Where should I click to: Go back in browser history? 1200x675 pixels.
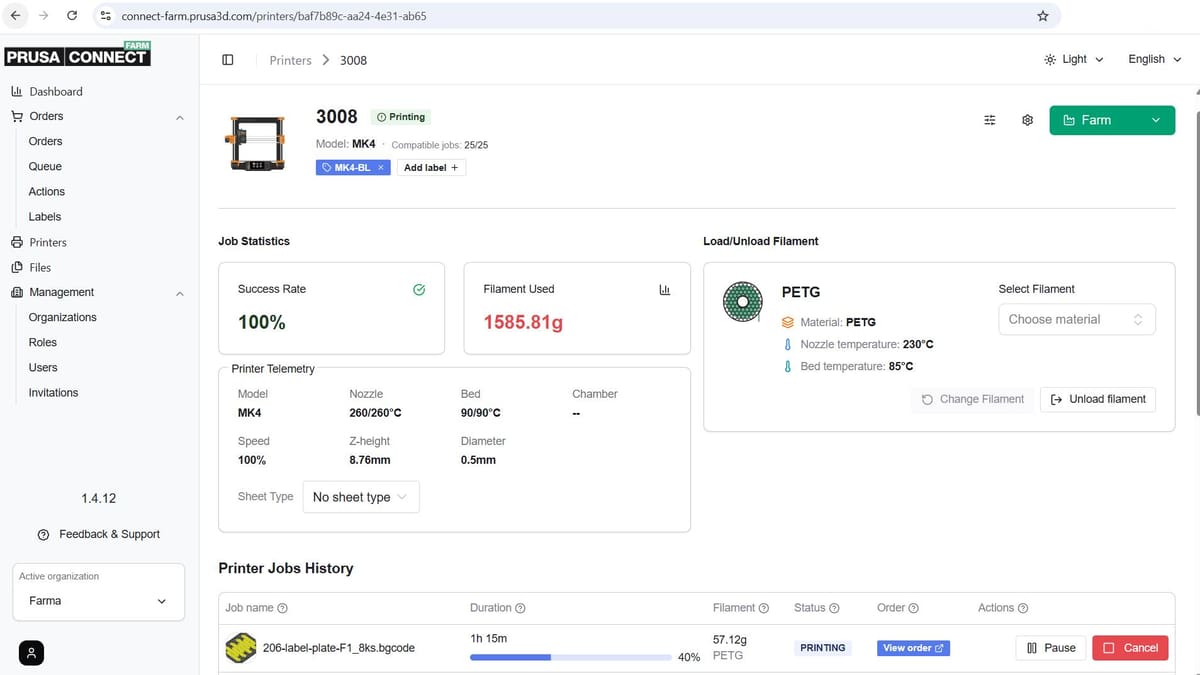[x=15, y=16]
